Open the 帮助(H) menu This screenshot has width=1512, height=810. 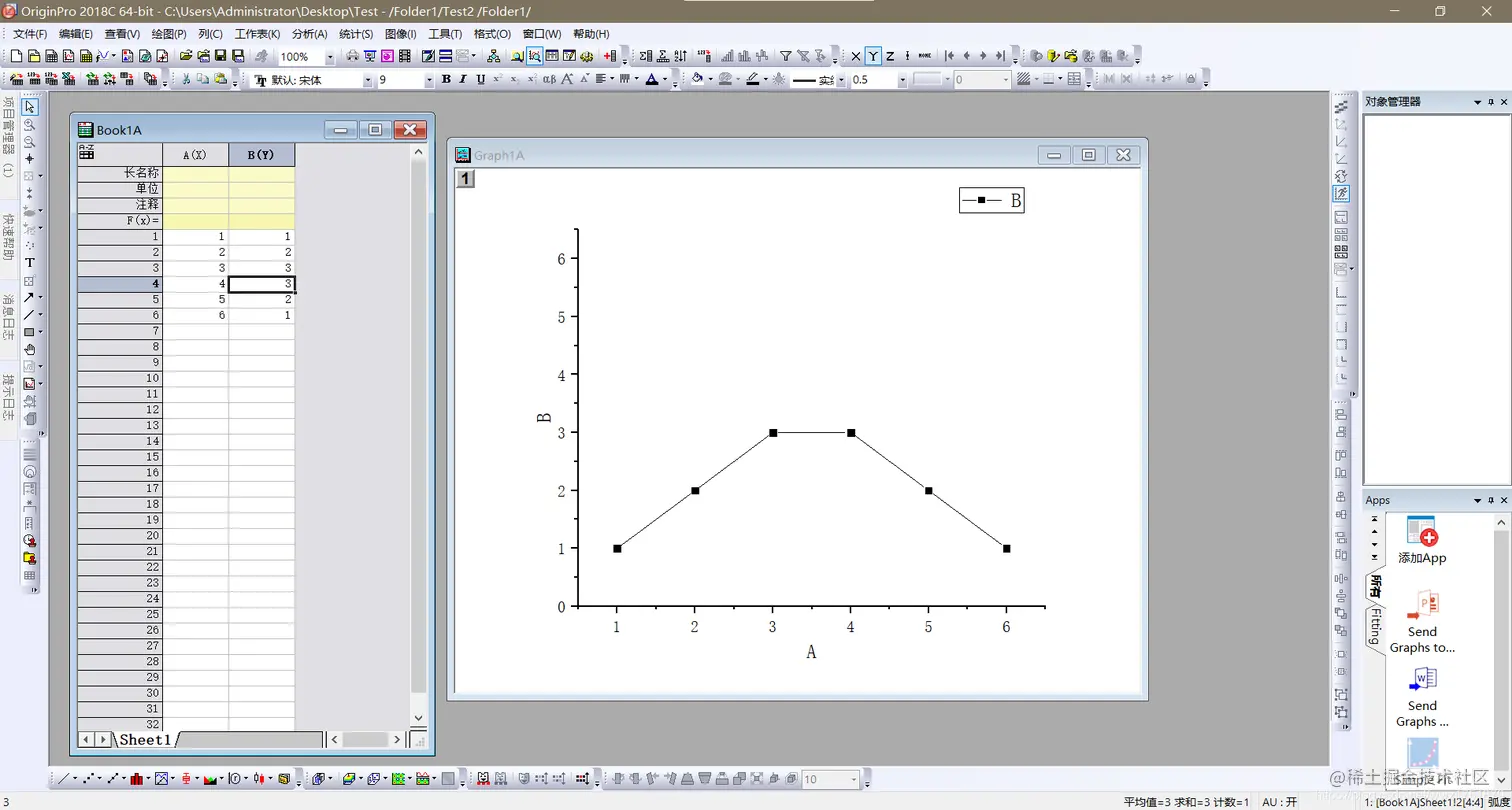pyautogui.click(x=591, y=34)
